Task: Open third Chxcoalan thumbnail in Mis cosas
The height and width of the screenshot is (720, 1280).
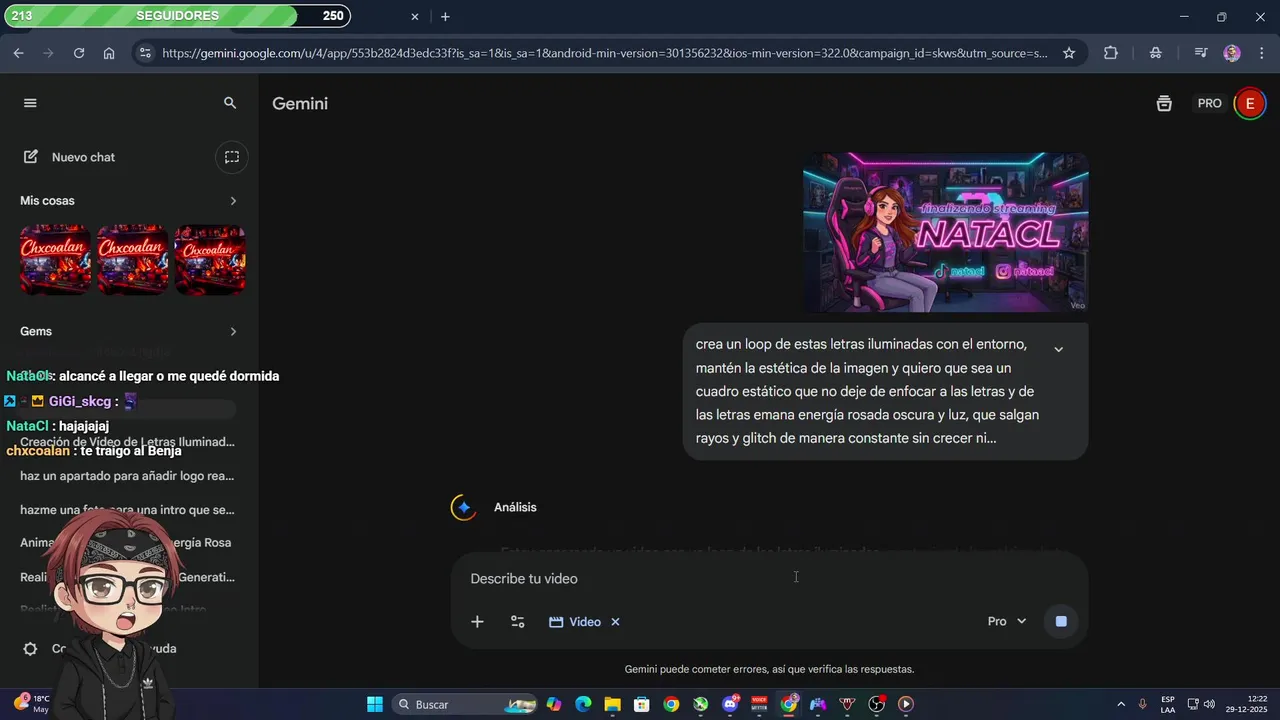Action: pos(210,260)
